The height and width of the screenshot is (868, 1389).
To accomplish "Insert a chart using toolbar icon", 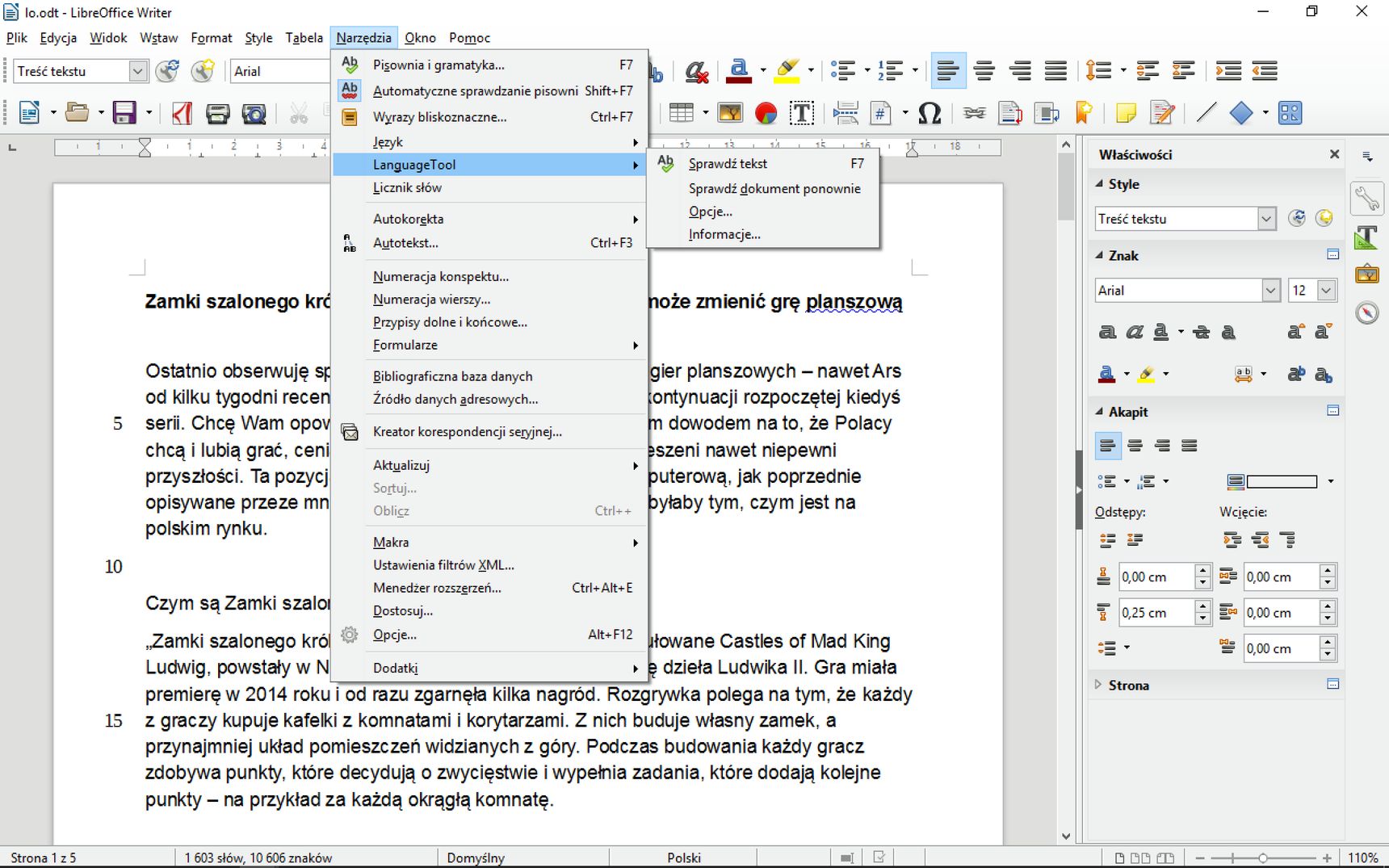I will [766, 113].
